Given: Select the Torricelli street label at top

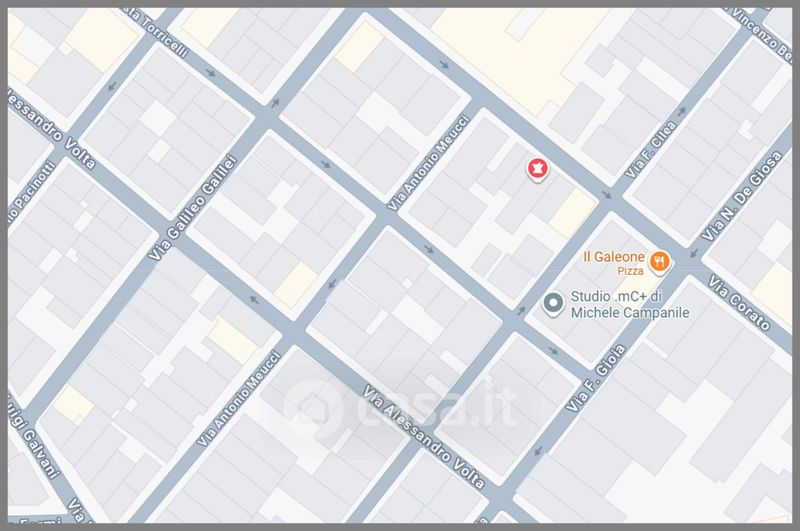Looking at the screenshot, I should tap(156, 32).
